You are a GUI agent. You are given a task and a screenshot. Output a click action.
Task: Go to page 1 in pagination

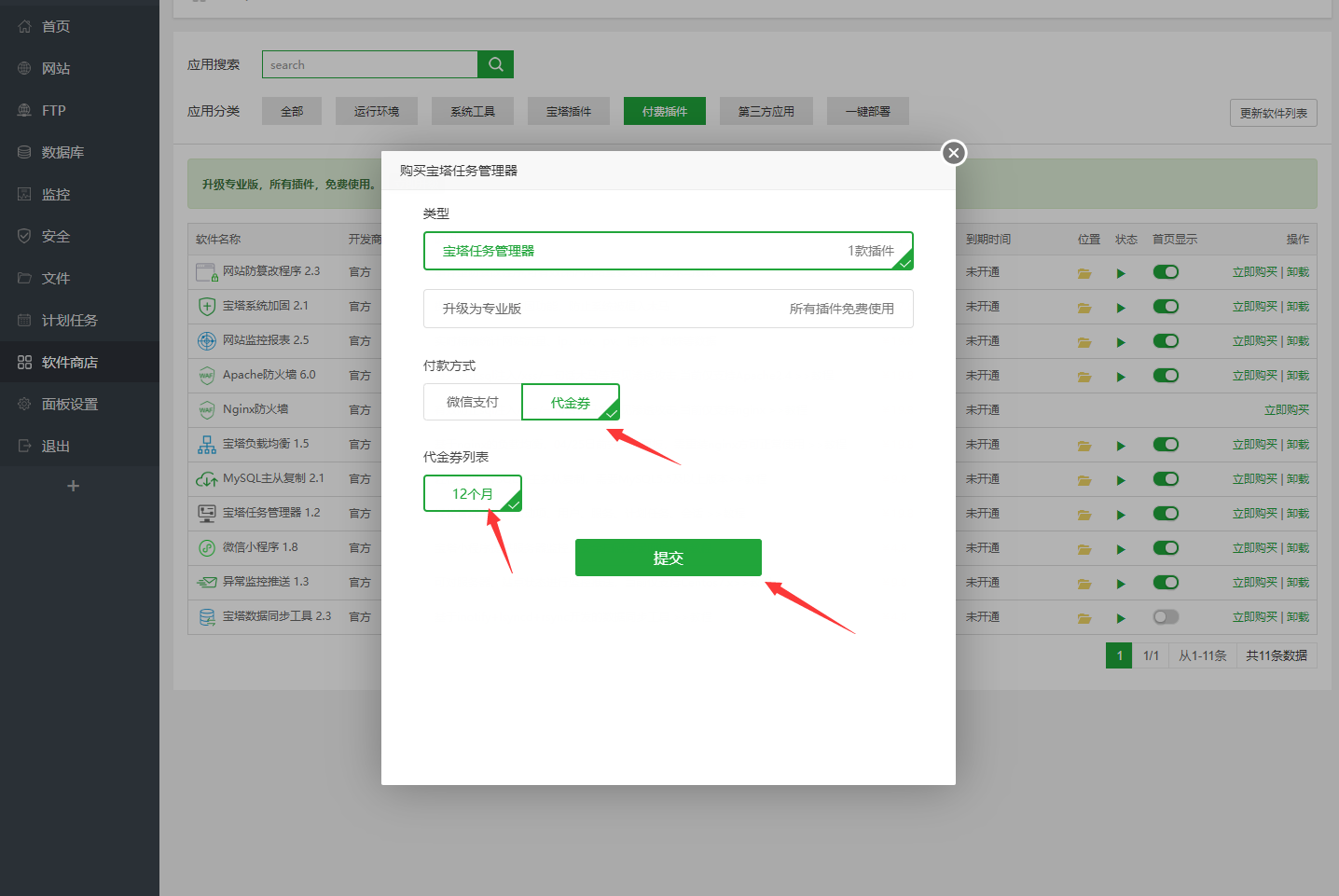pos(1119,655)
